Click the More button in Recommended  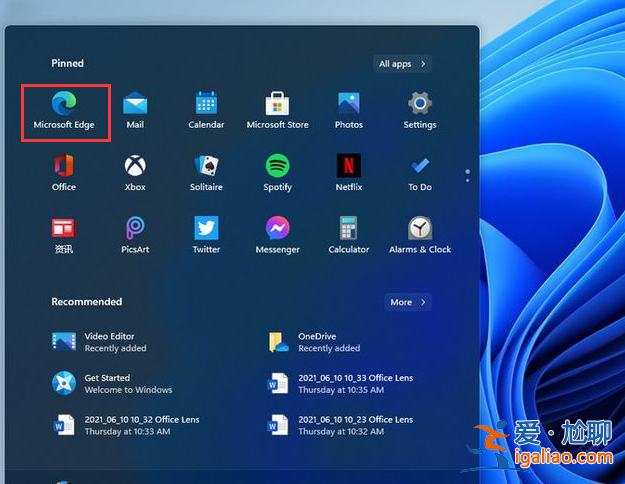[x=408, y=302]
